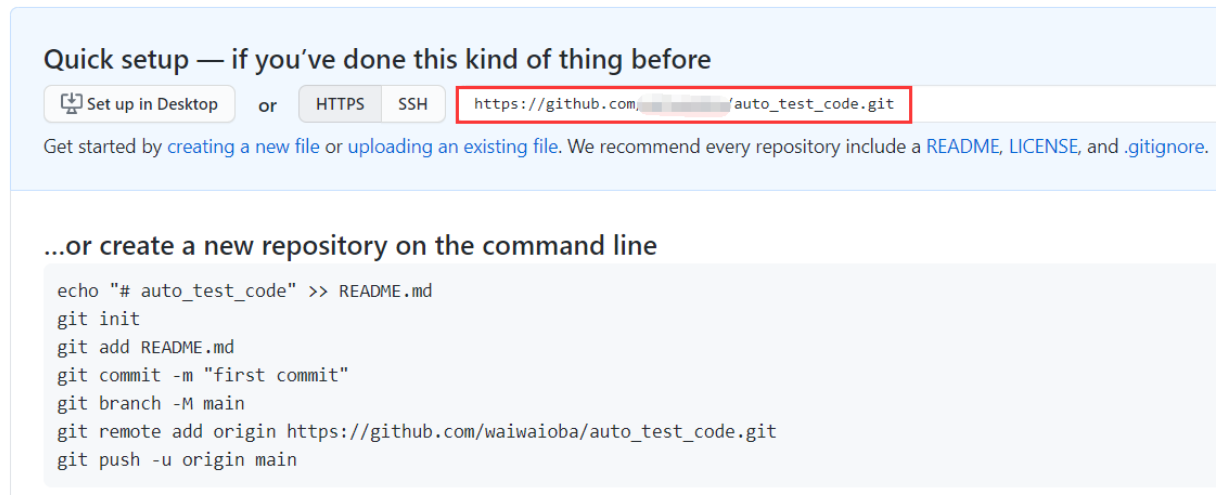
Task: Click the "git remote add origin" line
Action: (x=416, y=431)
